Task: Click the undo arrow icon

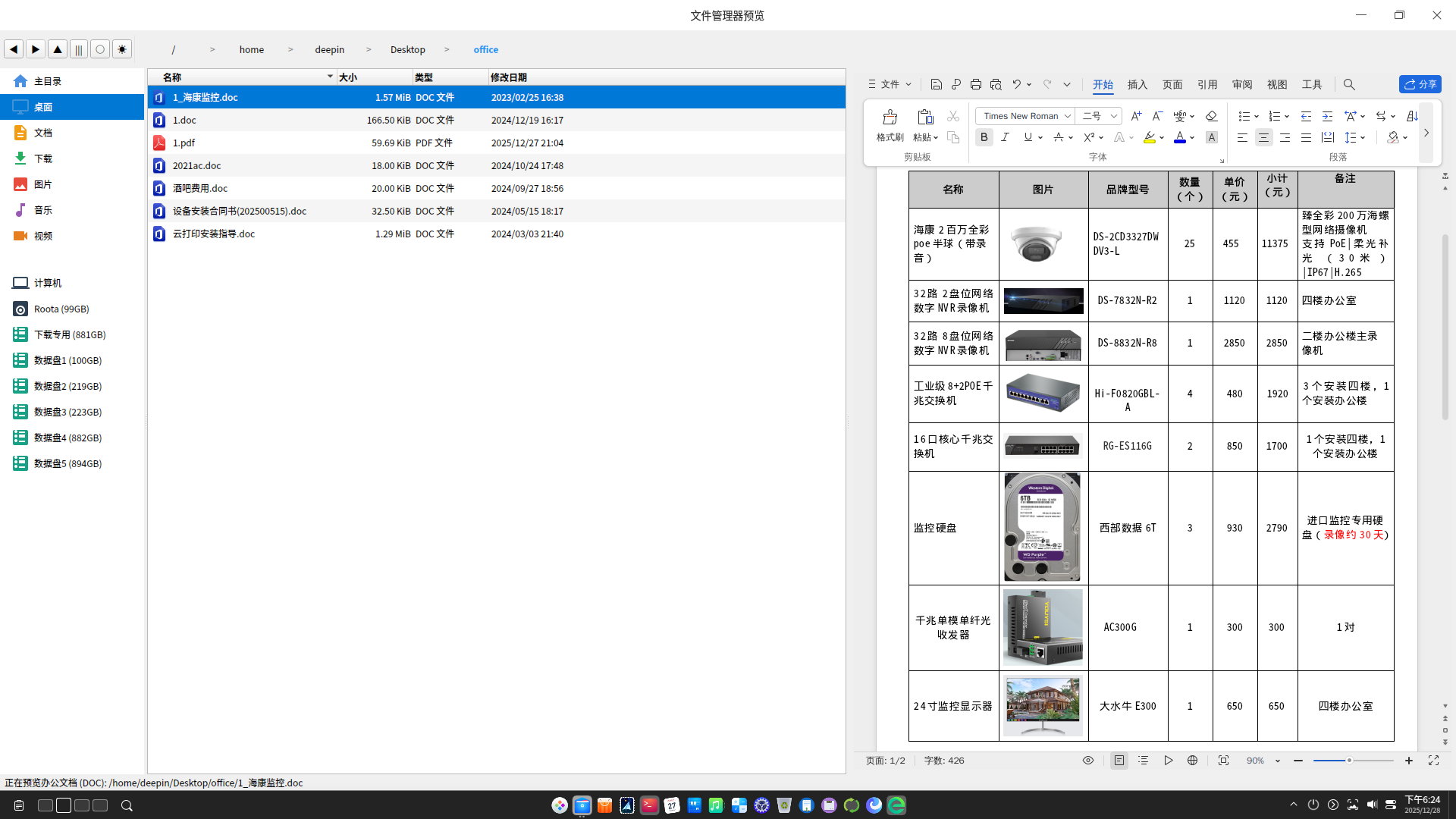Action: coord(1016,84)
